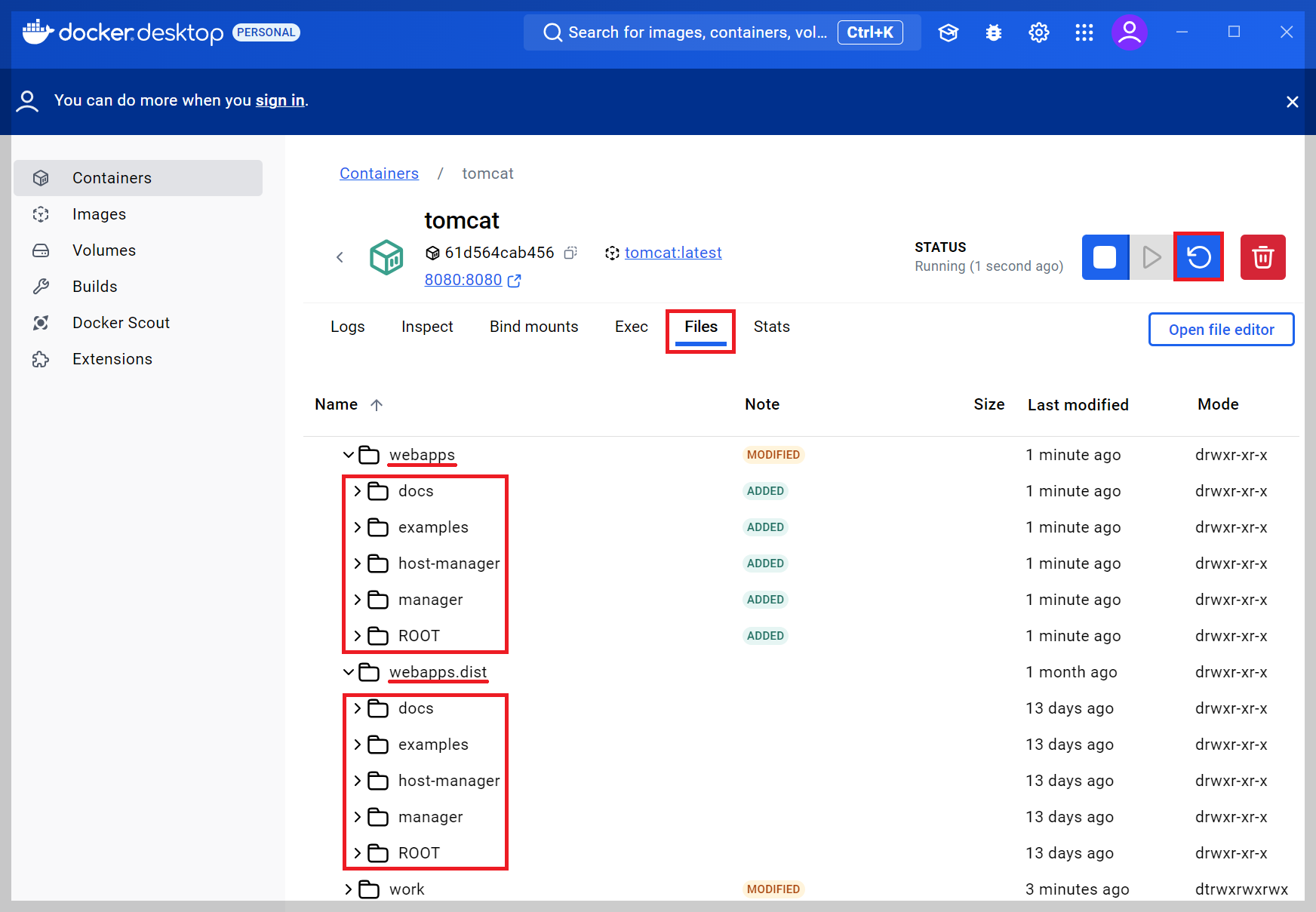Expand examples folder under webapps
Image resolution: width=1316 pixels, height=912 pixels.
[x=358, y=527]
